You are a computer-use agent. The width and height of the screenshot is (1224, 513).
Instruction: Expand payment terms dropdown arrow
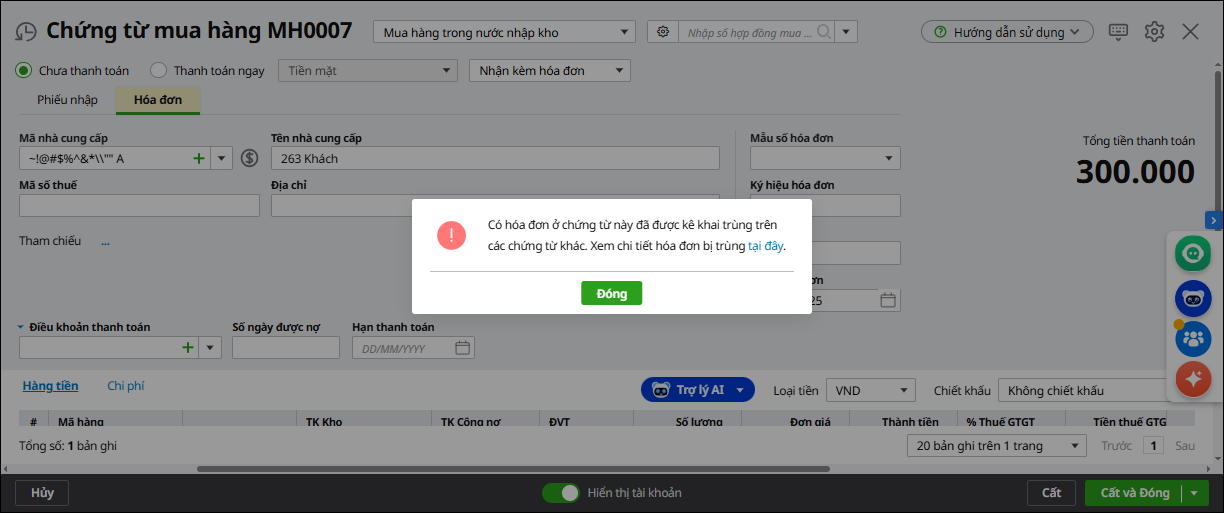point(210,347)
